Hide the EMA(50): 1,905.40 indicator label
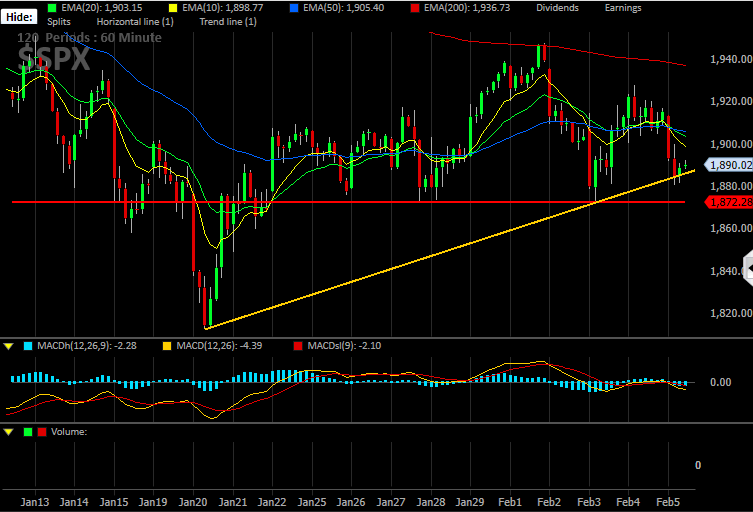 (343, 8)
